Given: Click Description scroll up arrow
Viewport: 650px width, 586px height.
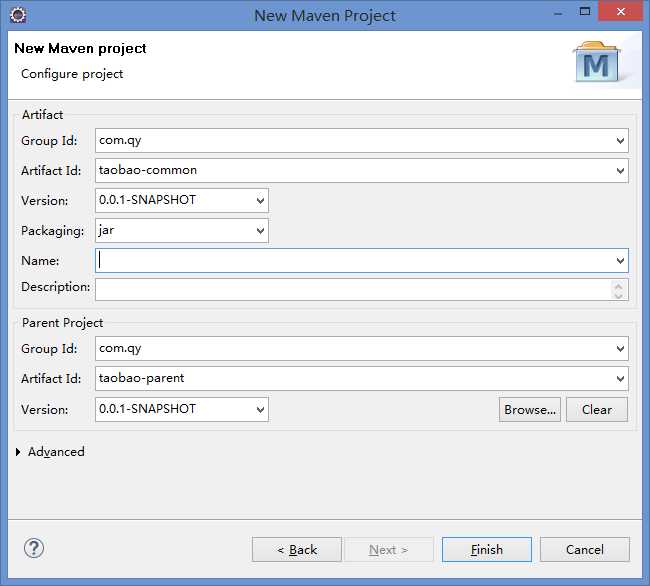Looking at the screenshot, I should (619, 285).
